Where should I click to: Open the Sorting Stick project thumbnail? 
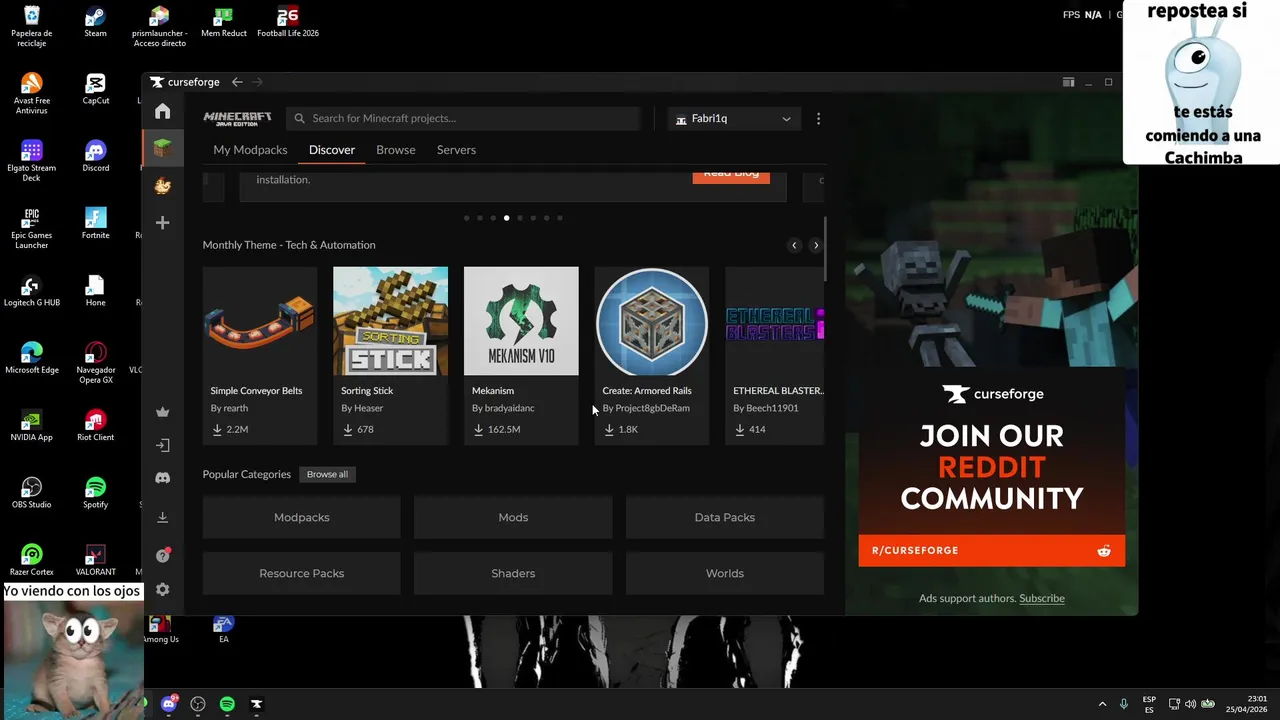pos(390,321)
